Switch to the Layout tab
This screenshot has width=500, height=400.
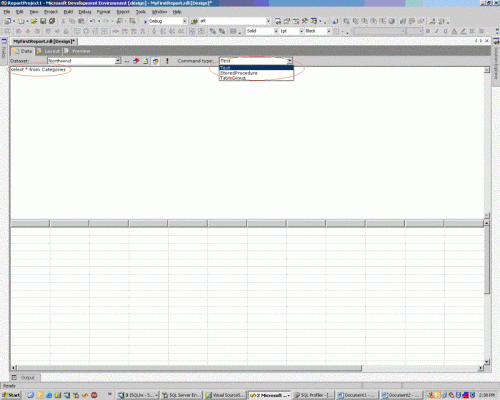(x=48, y=51)
